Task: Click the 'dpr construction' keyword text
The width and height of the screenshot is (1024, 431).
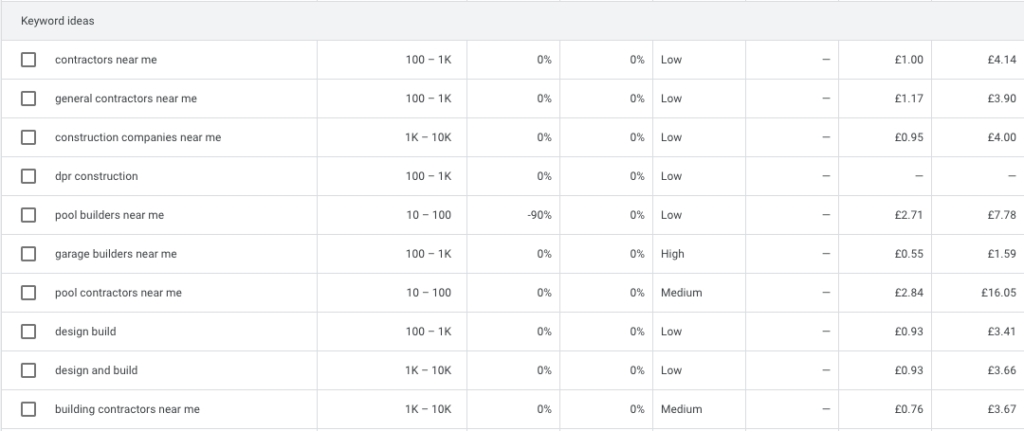Action: 96,177
